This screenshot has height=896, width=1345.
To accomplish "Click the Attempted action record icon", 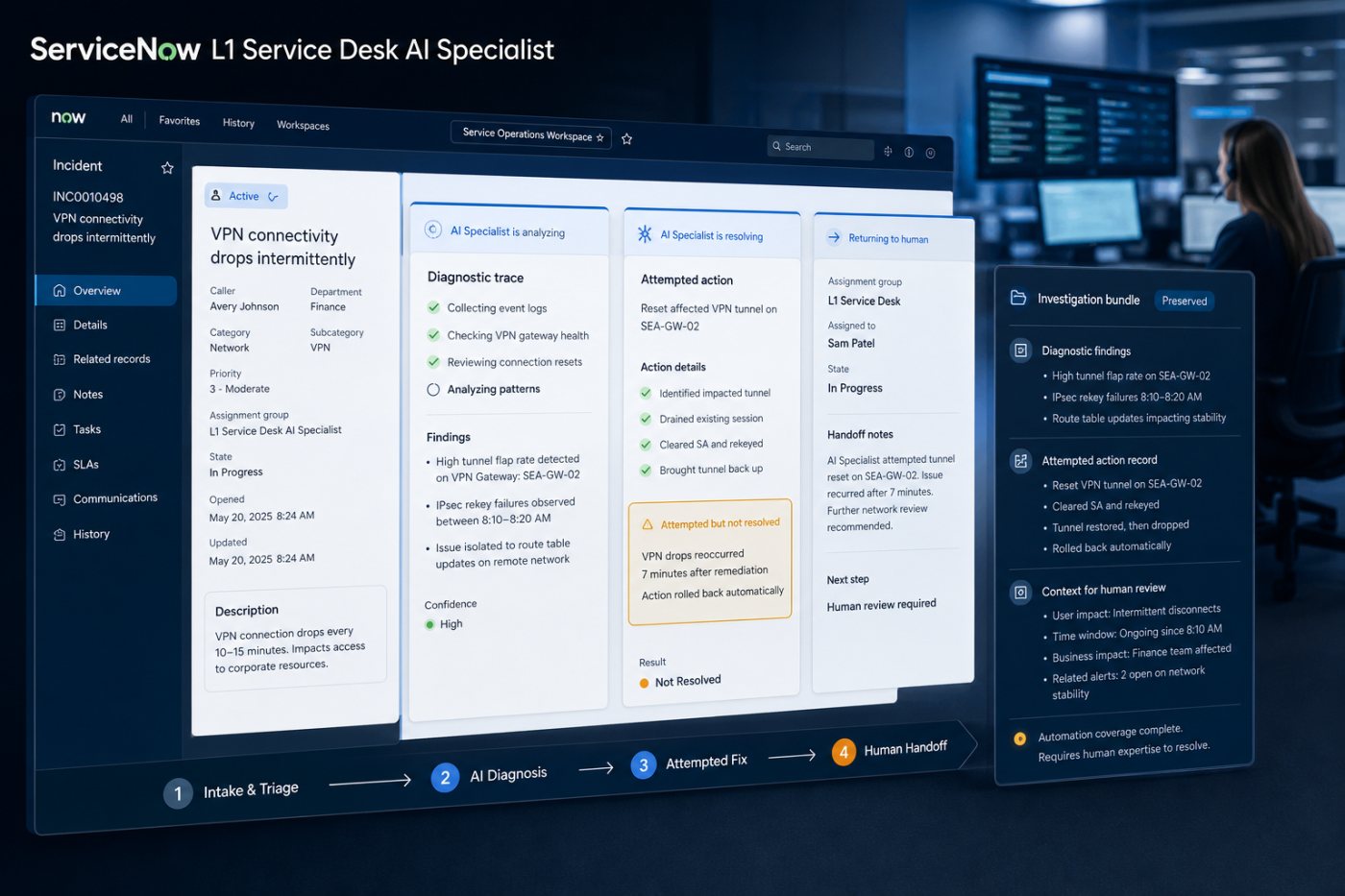I will point(1020,461).
